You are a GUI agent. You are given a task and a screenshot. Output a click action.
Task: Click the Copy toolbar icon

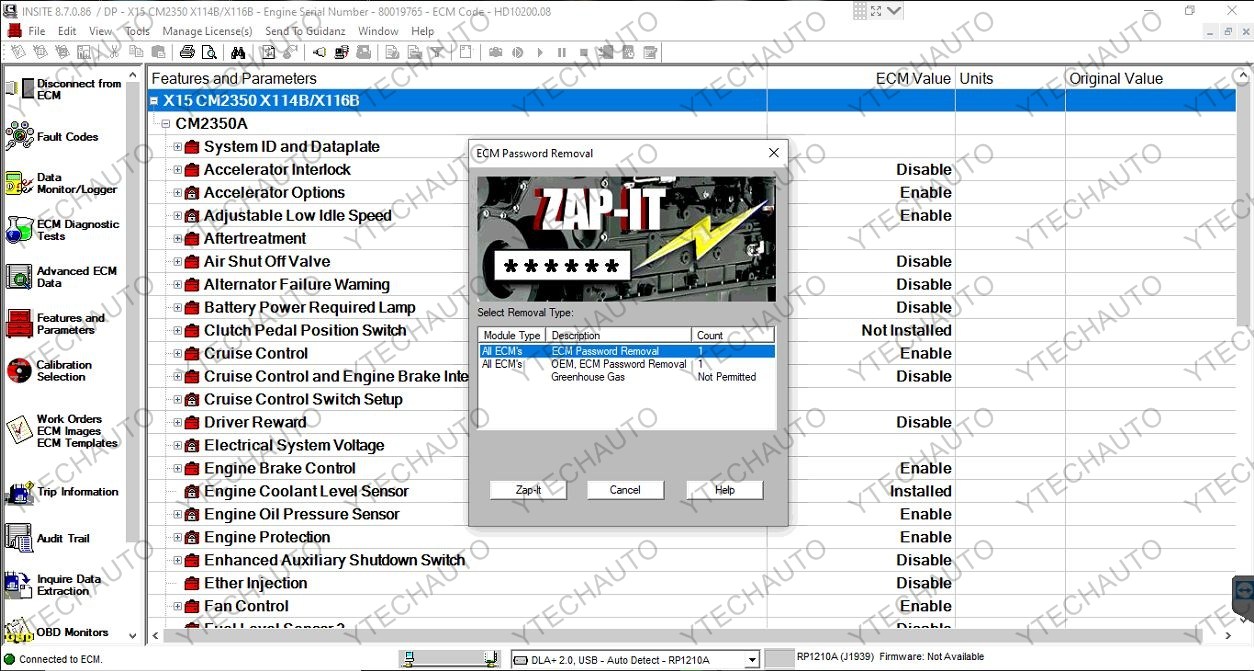point(135,53)
